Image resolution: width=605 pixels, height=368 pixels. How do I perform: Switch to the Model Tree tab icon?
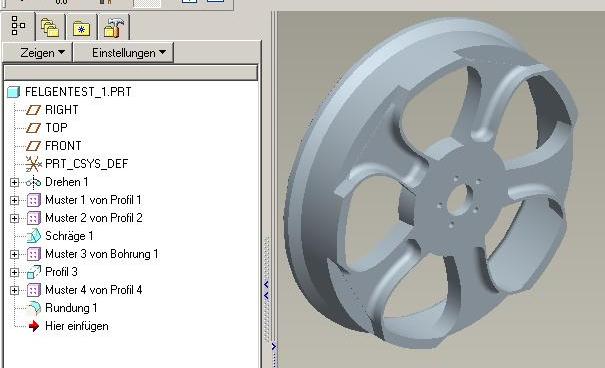[18, 26]
